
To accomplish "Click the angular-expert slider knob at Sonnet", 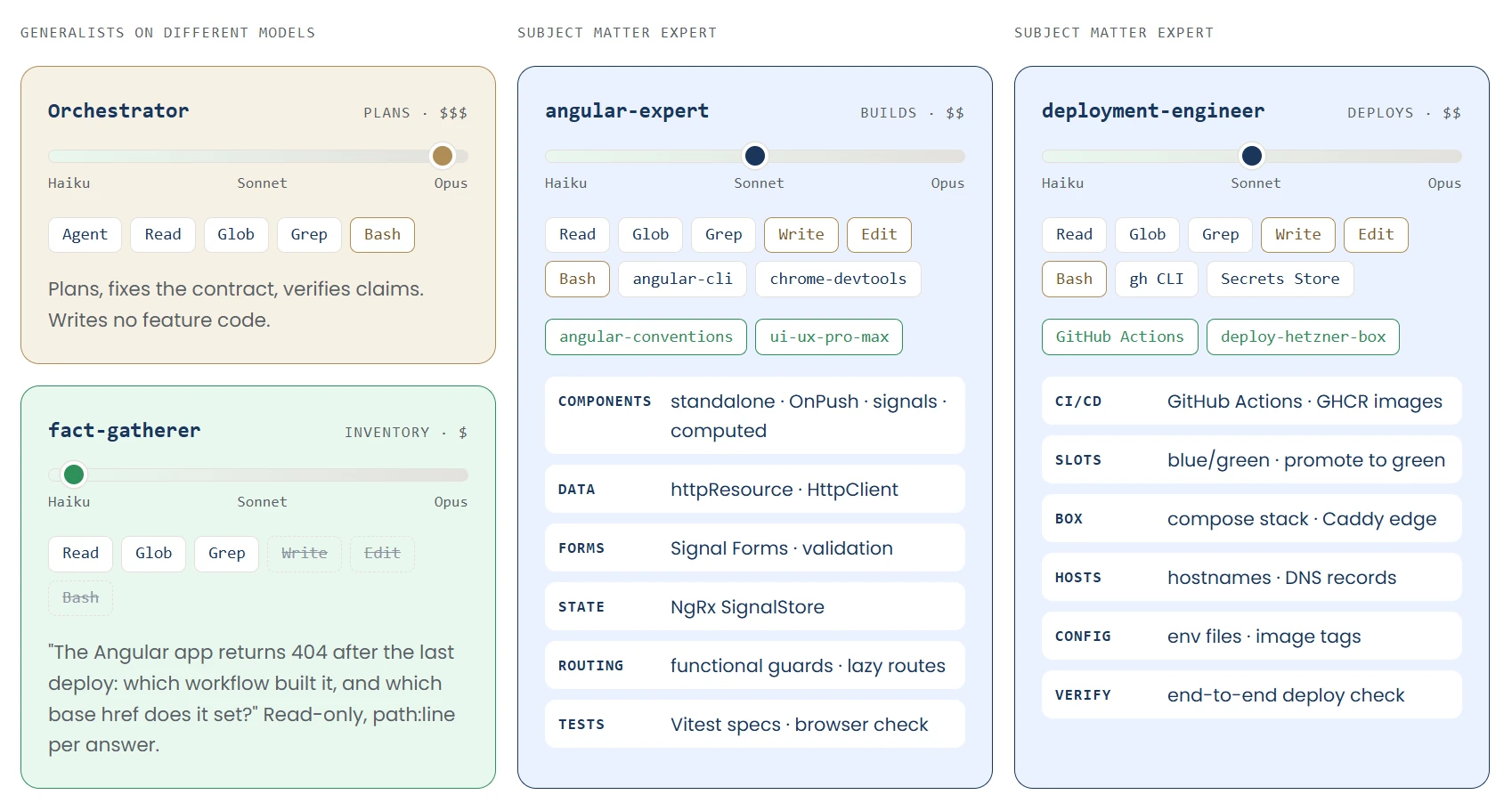I will coord(755,156).
